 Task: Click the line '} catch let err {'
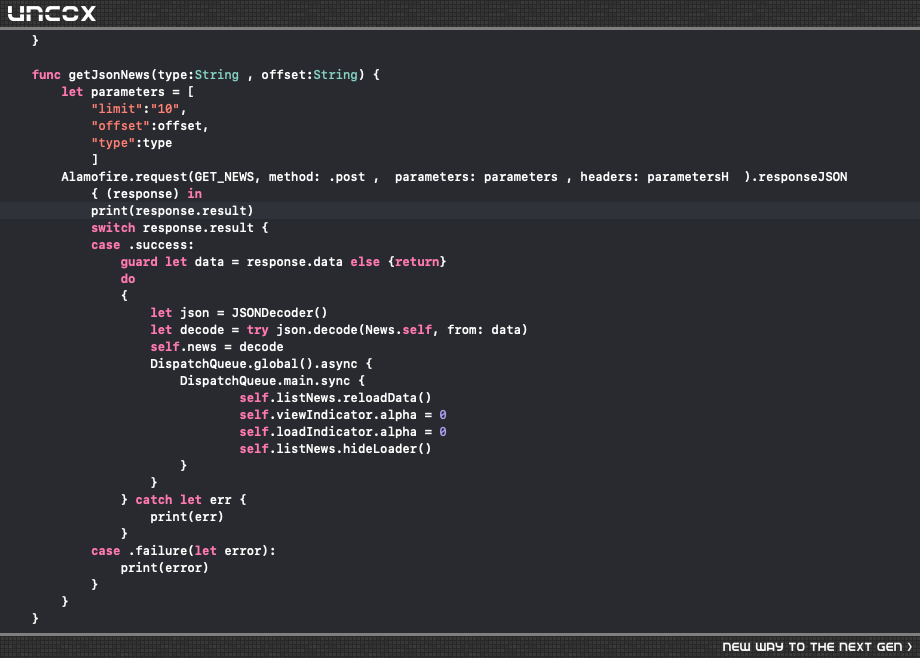183,500
